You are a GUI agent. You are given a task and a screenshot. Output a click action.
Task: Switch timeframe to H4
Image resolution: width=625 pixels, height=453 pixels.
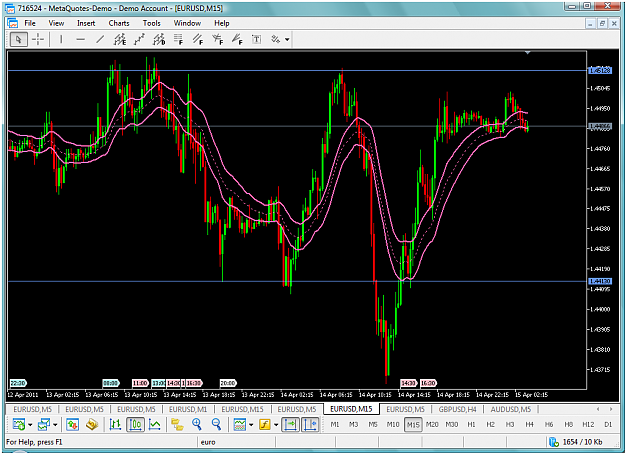[529, 424]
